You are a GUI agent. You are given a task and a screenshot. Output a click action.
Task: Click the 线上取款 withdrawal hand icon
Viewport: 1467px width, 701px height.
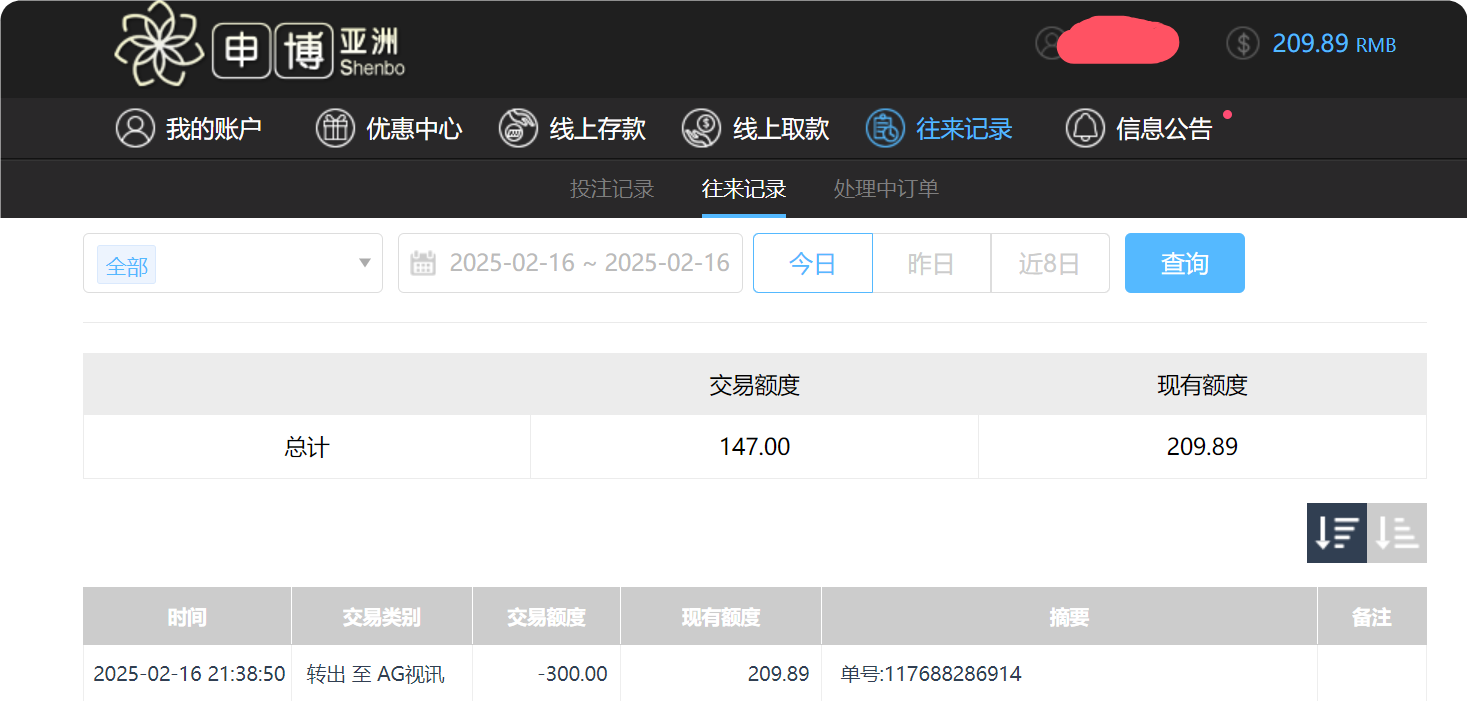[x=701, y=128]
